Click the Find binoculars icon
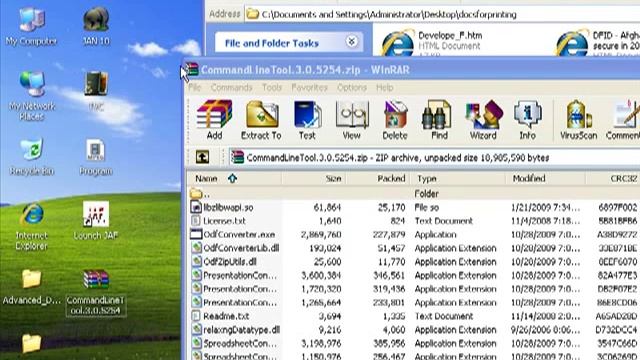640x360 pixels. pos(439,120)
